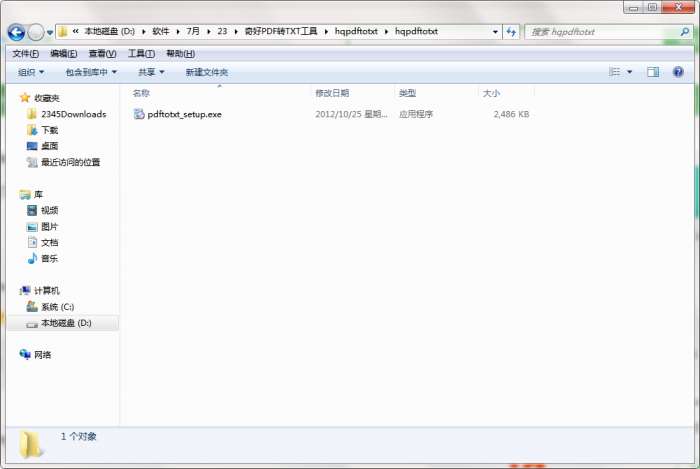
Task: Toggle the preview pane
Action: point(653,72)
